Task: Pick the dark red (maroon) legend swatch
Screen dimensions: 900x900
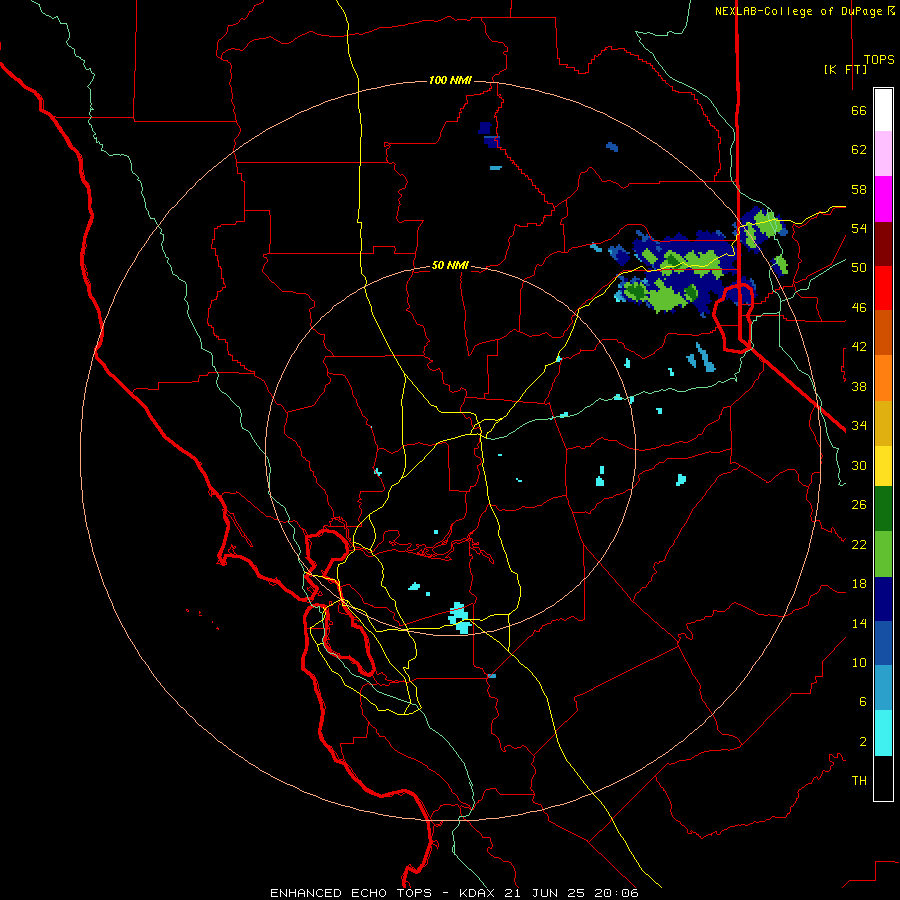Action: pyautogui.click(x=883, y=243)
